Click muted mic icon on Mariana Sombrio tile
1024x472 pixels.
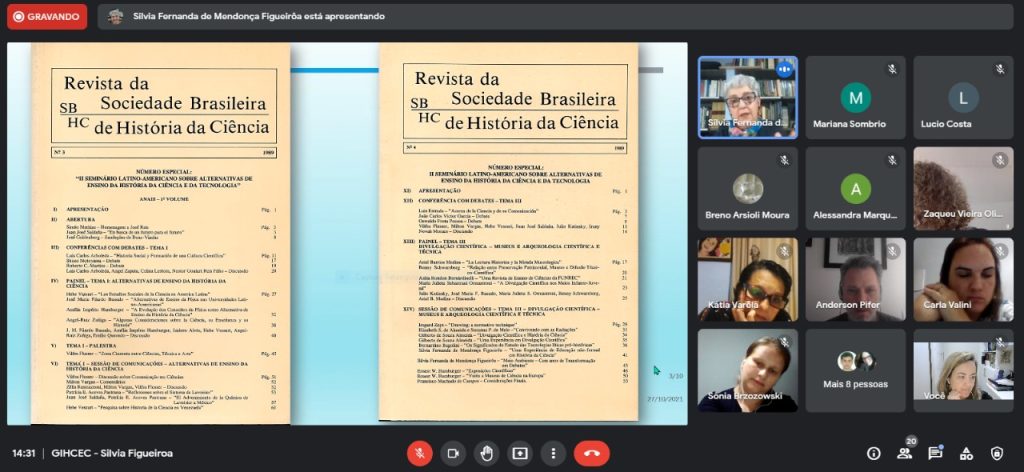[892, 69]
